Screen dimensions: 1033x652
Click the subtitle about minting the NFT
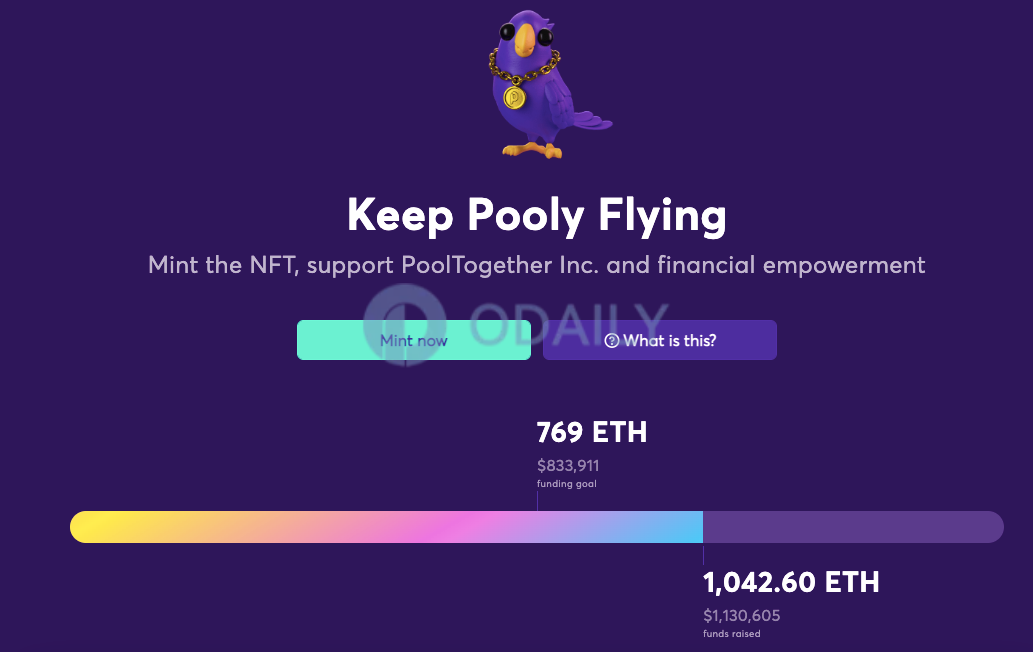[536, 265]
